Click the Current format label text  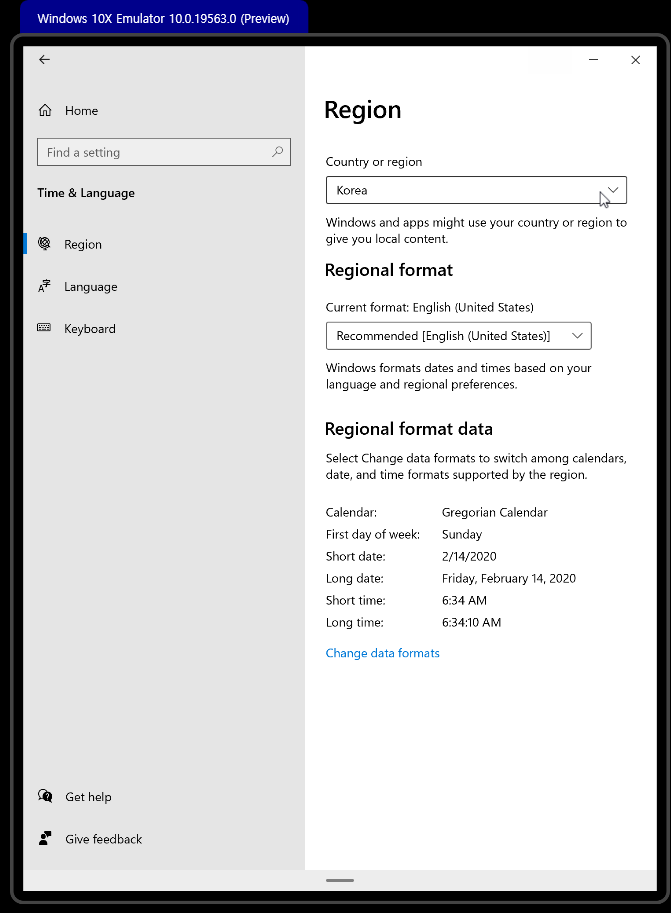click(430, 307)
